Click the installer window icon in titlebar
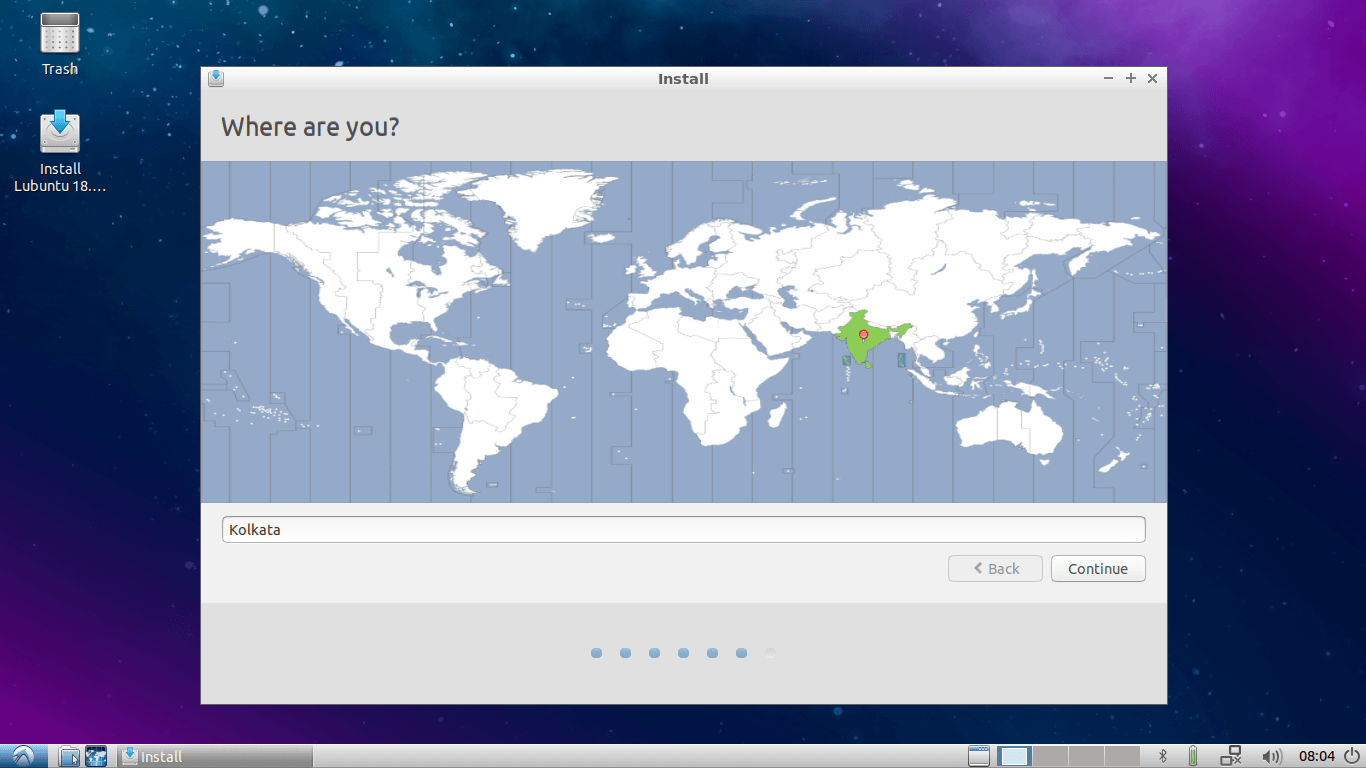Image resolution: width=1366 pixels, height=768 pixels. [215, 78]
